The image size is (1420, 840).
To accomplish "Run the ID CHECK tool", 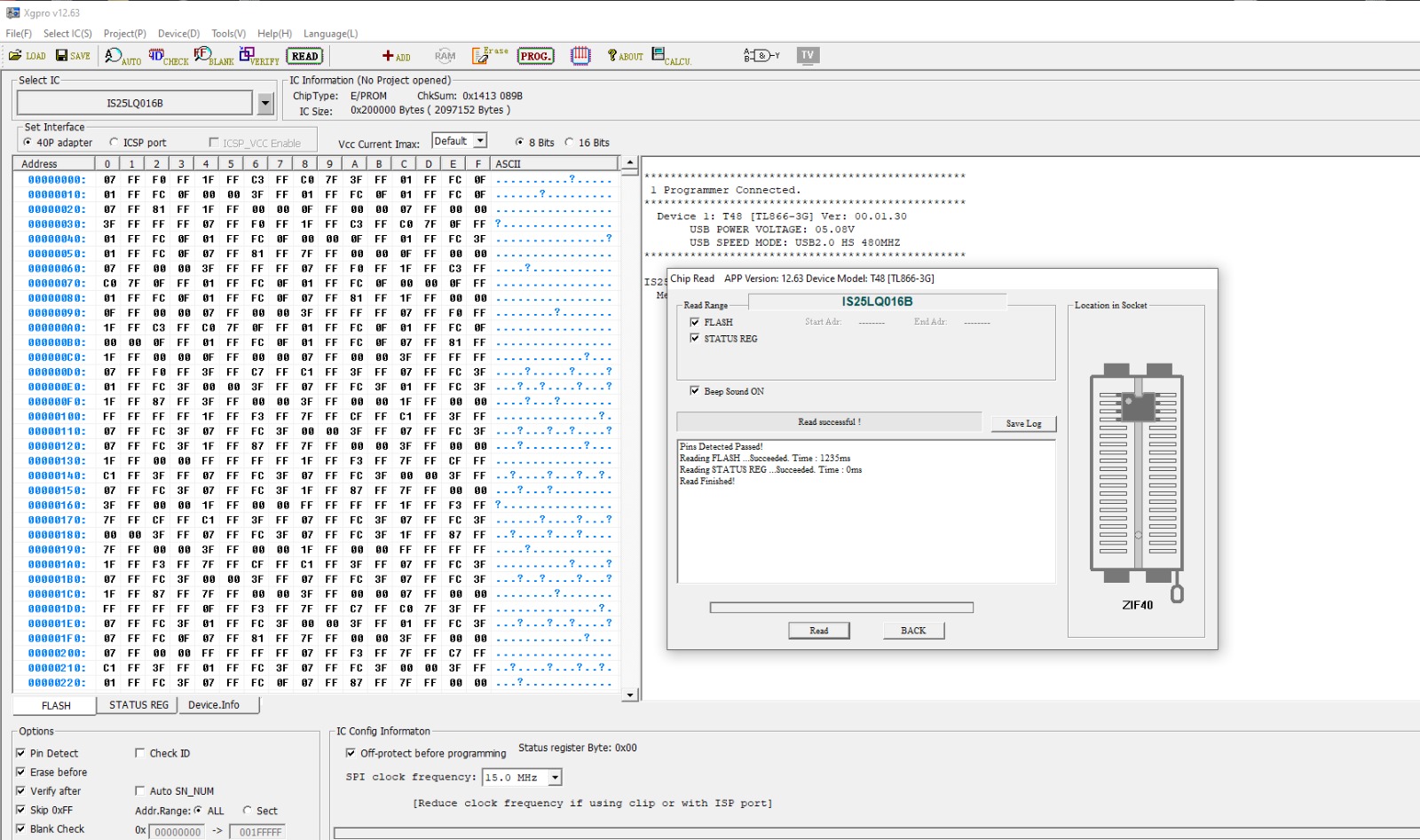I will coord(168,57).
